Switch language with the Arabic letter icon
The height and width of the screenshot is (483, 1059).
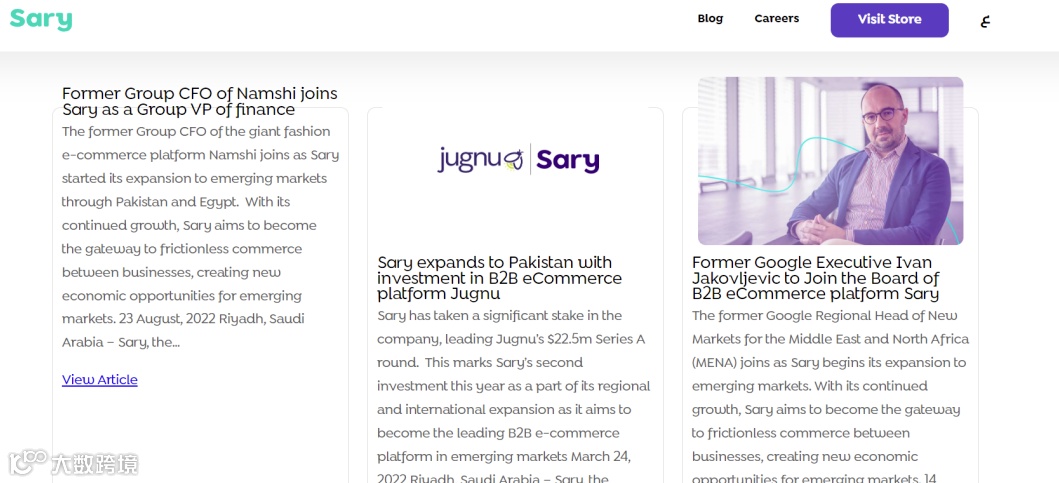(985, 20)
